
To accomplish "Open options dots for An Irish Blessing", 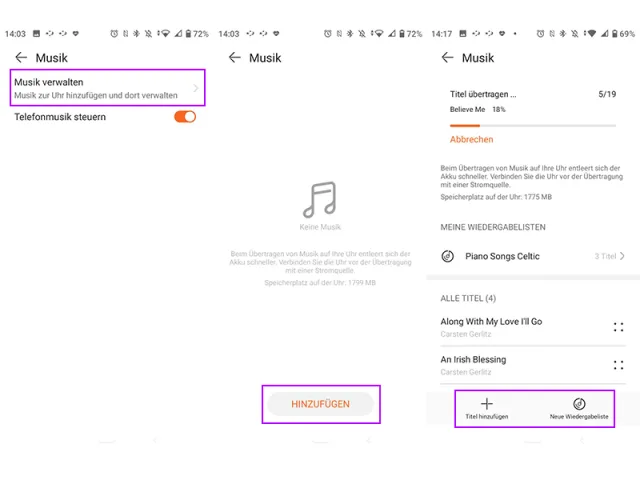I will click(x=618, y=365).
